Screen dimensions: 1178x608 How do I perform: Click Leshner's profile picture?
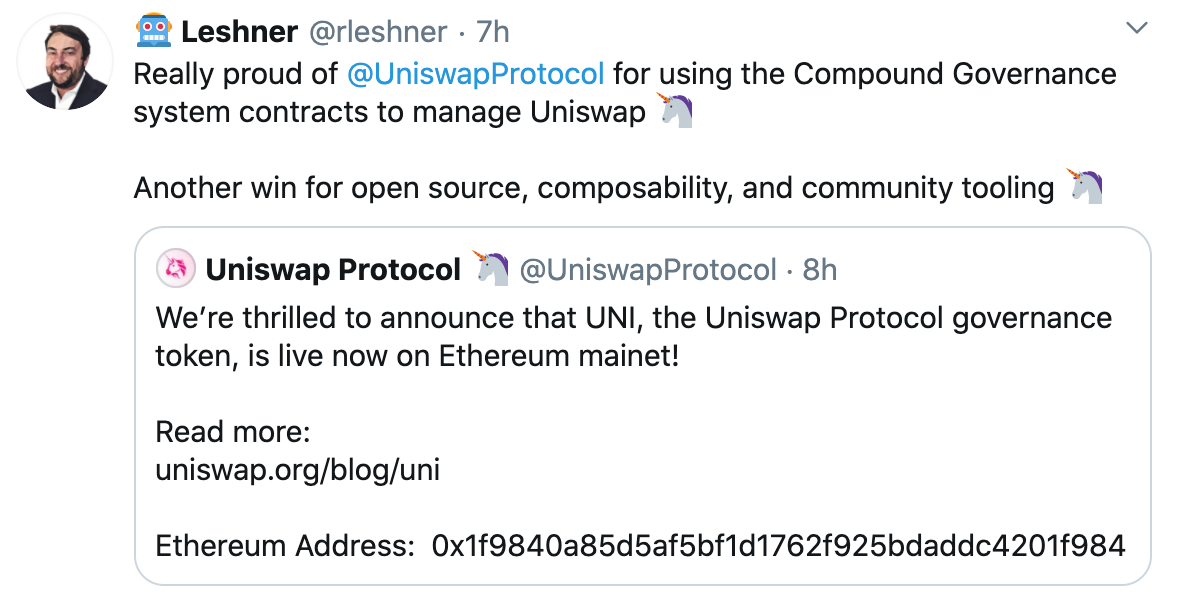[x=64, y=62]
